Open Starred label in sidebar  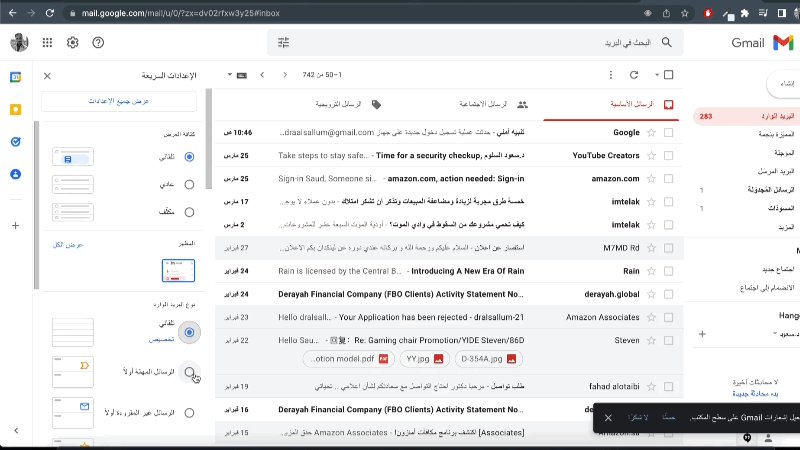(776, 134)
